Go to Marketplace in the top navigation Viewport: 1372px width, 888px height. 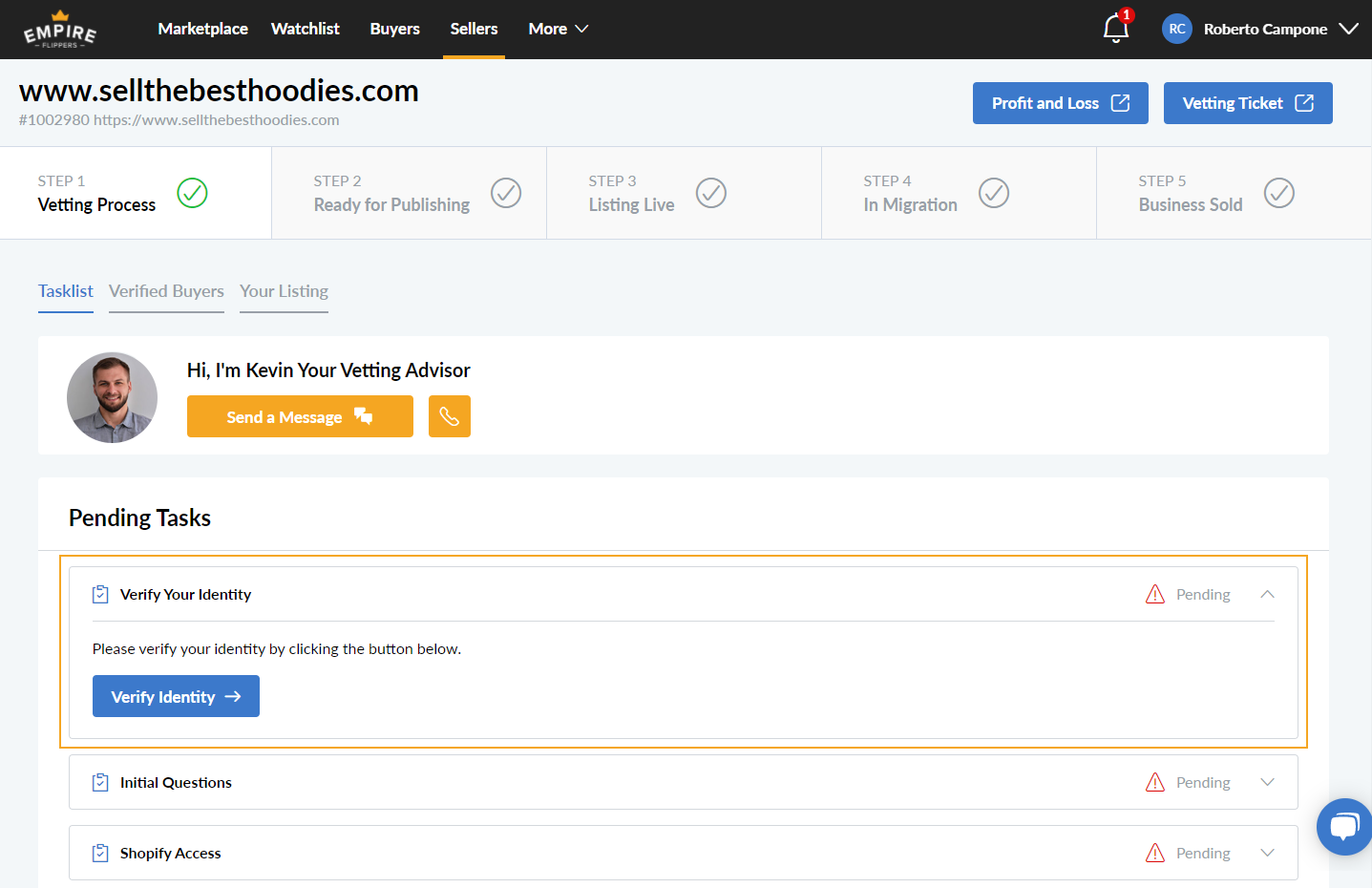202,29
